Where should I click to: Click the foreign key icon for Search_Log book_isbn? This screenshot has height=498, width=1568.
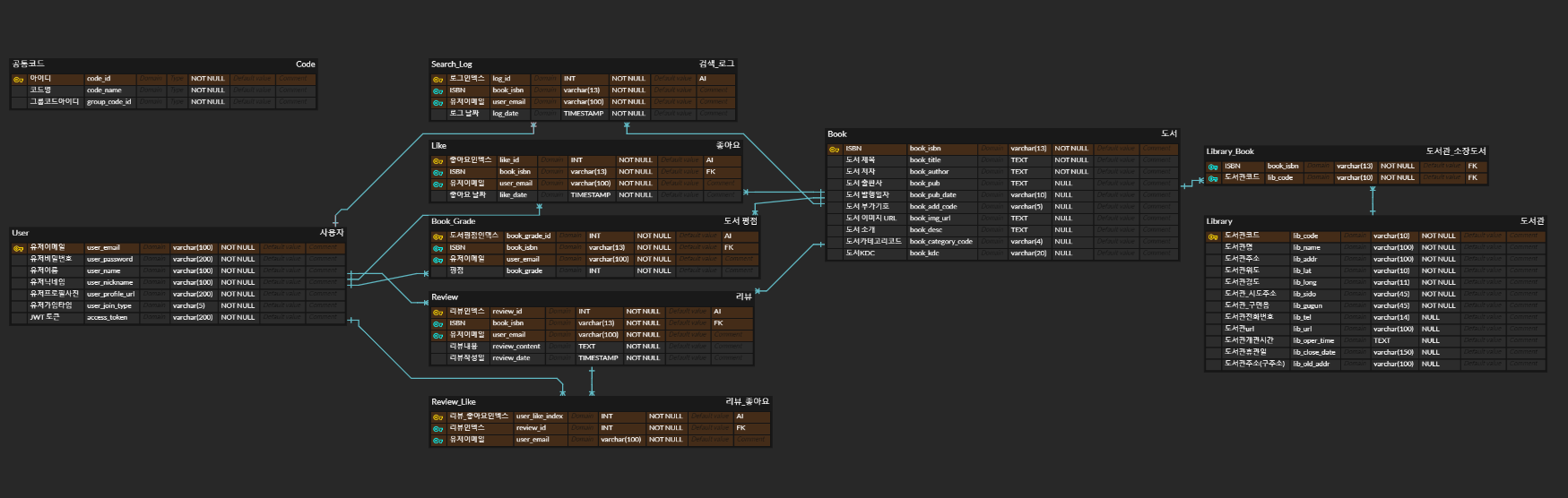(x=438, y=90)
